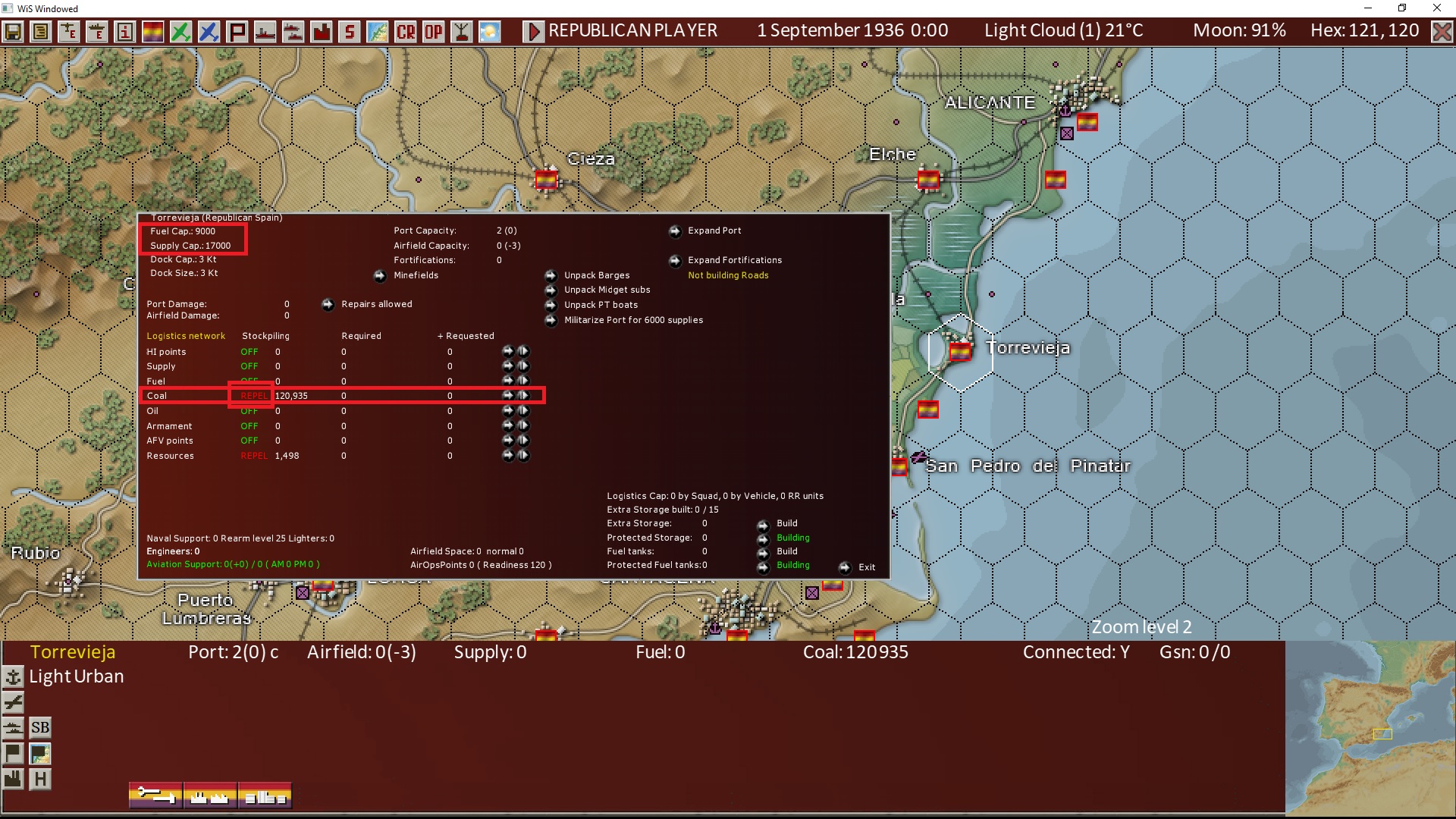Click the CR toolbar button

pyautogui.click(x=406, y=32)
